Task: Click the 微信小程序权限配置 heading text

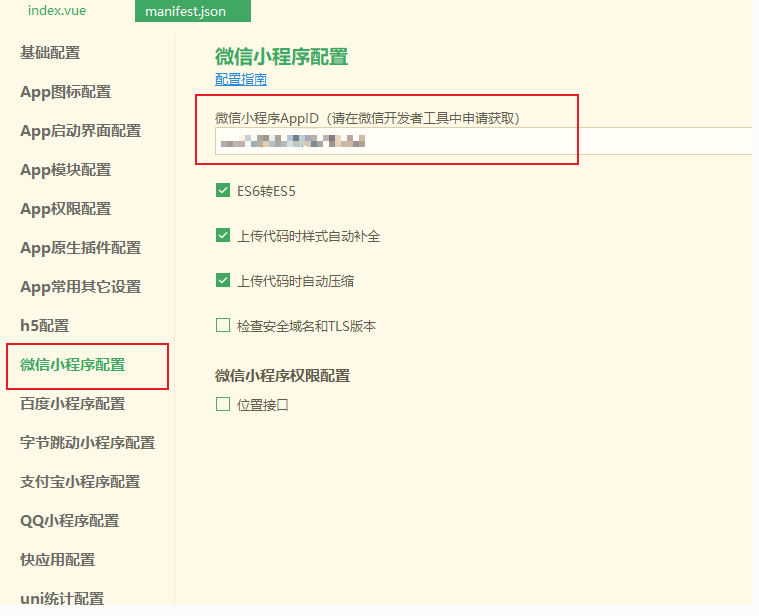Action: [x=283, y=376]
